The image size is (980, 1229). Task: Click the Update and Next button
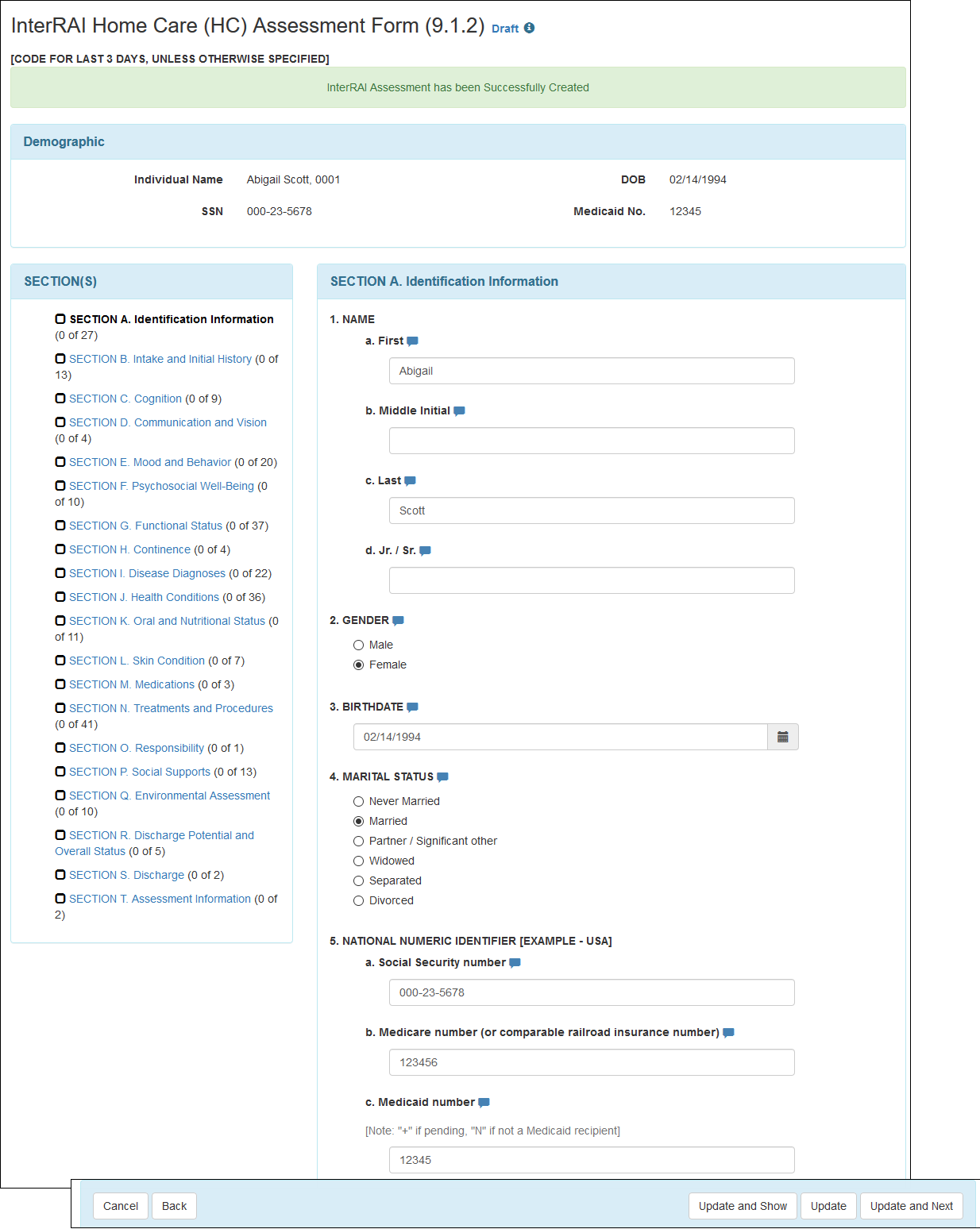click(911, 1206)
